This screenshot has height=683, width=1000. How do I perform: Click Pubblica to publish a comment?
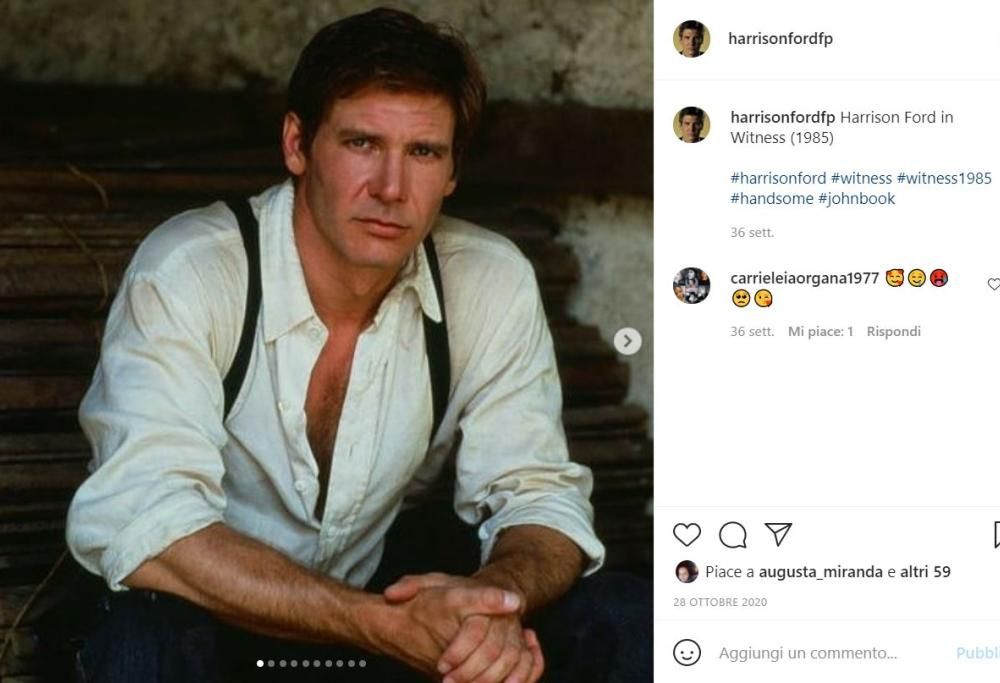click(x=981, y=652)
